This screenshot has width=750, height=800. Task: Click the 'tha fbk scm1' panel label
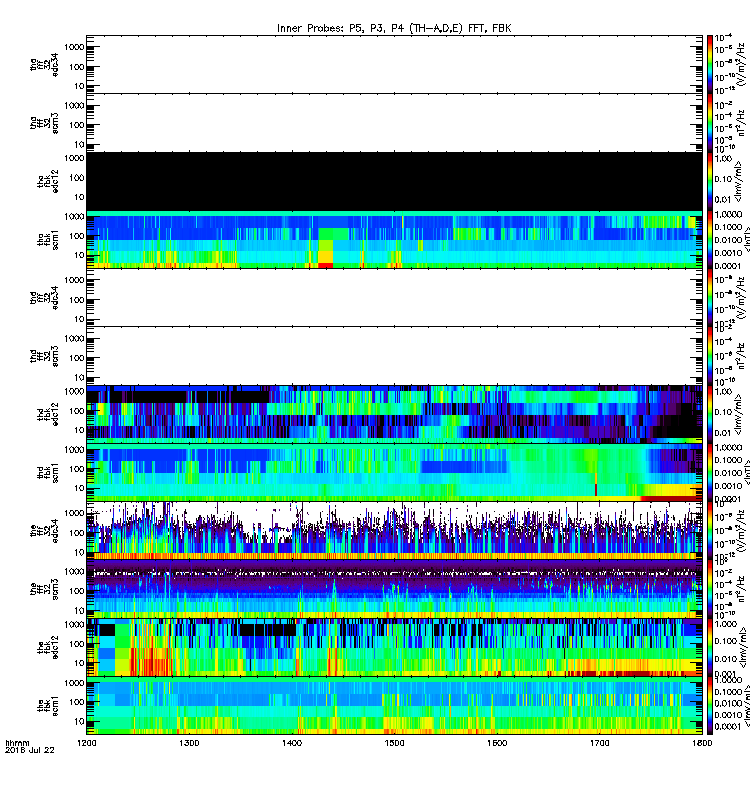pos(48,240)
